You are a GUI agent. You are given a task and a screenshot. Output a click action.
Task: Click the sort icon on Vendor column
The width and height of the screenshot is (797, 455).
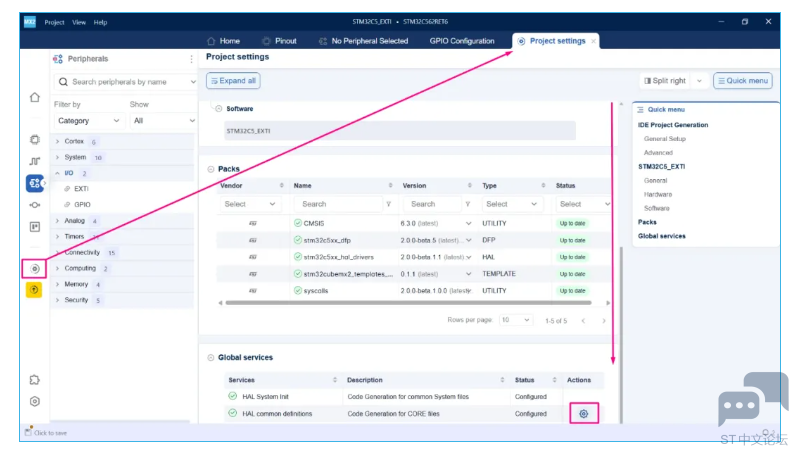pyautogui.click(x=282, y=186)
